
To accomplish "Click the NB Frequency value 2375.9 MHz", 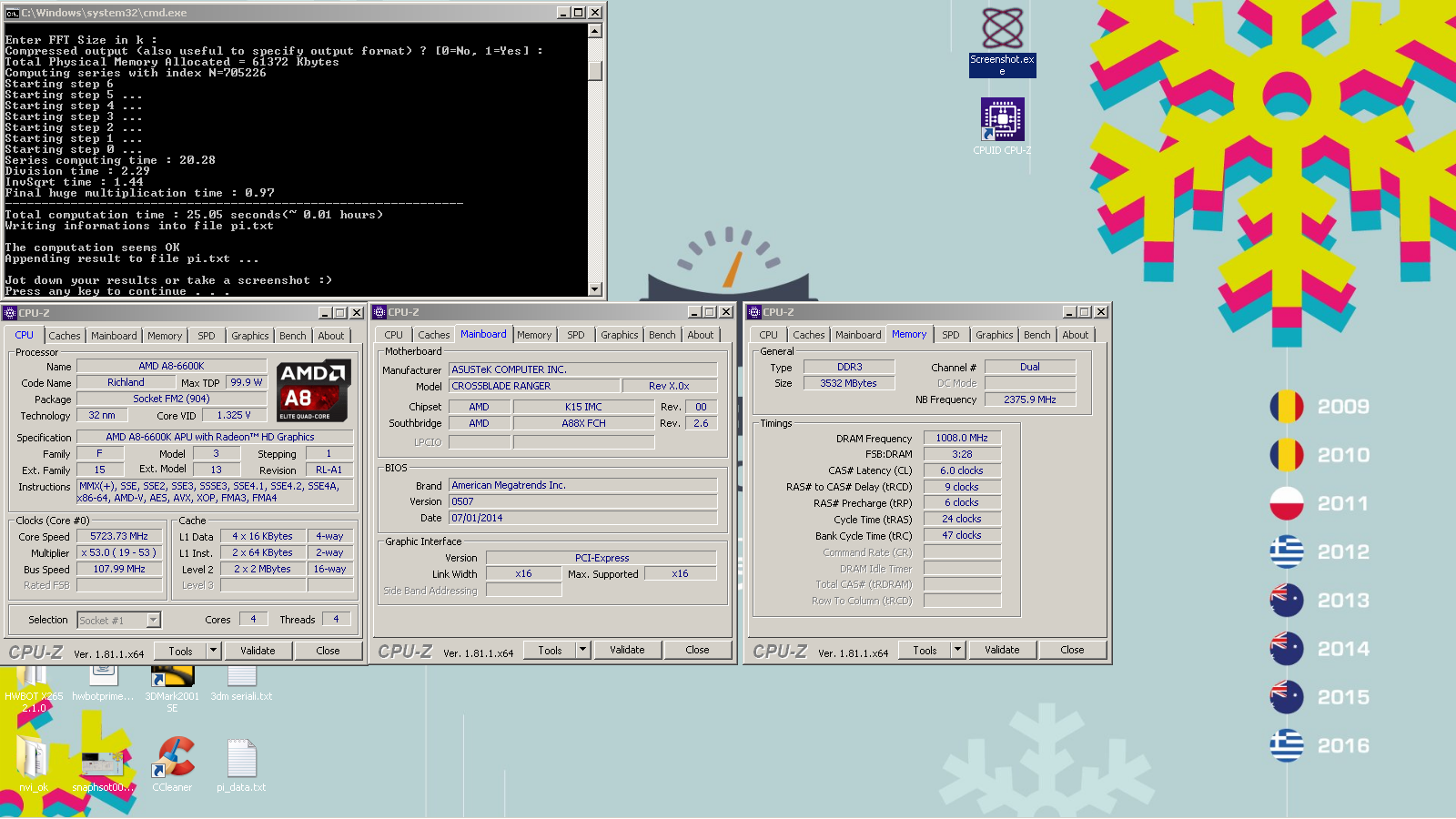I will [1030, 399].
